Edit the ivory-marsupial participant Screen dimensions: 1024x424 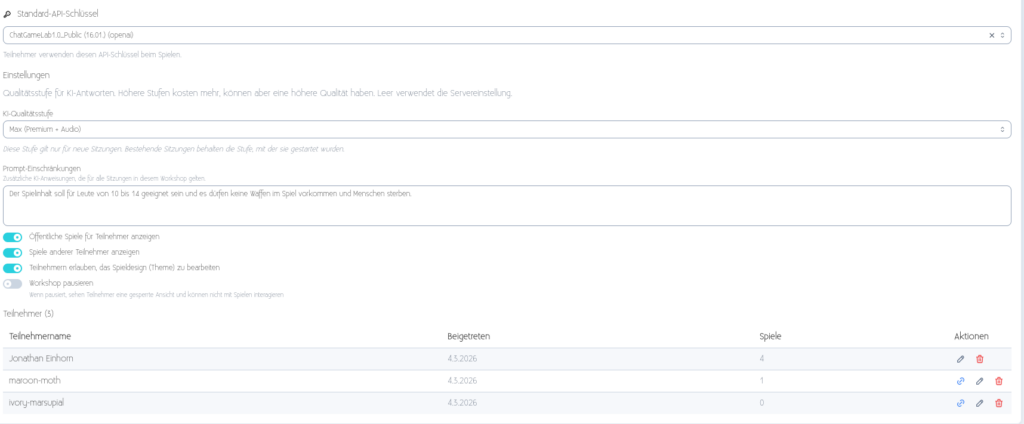coord(980,403)
